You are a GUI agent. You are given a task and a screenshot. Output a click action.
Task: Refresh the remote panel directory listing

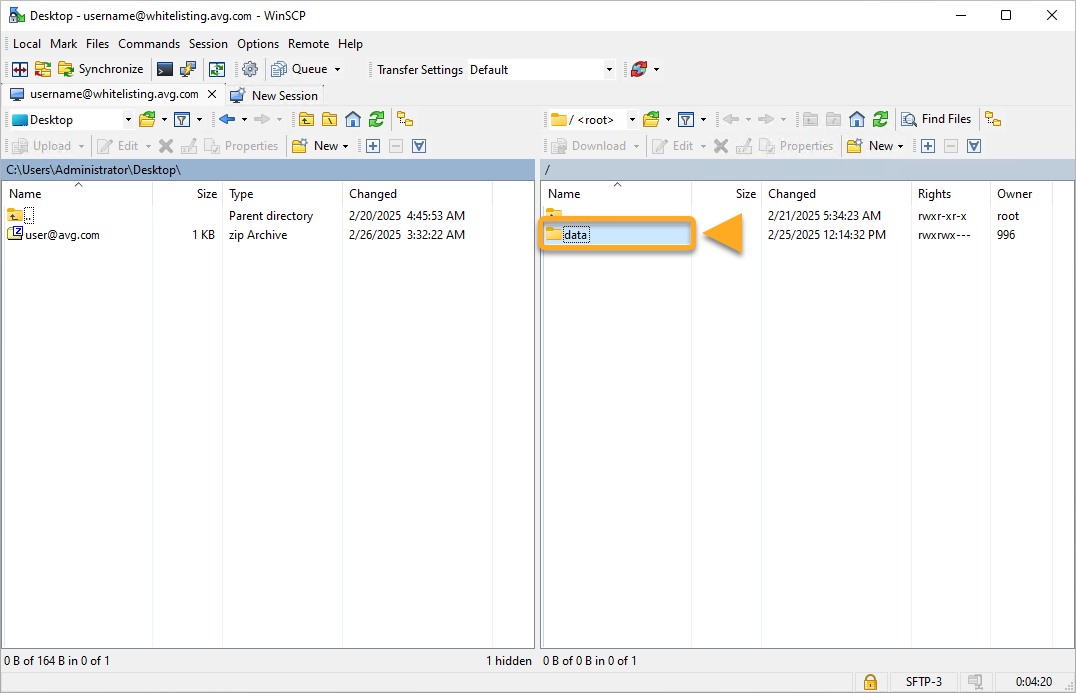880,119
